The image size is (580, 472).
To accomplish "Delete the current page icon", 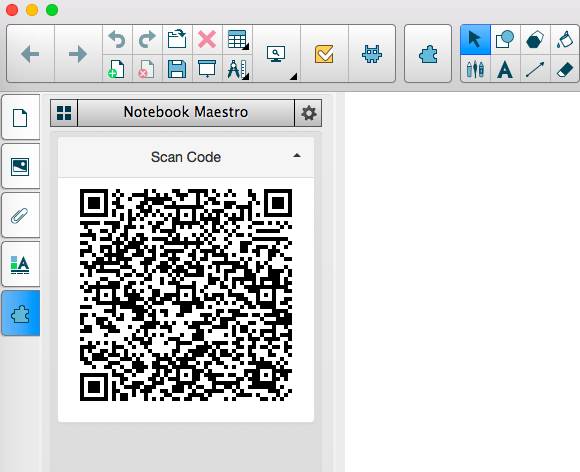I will [146, 69].
